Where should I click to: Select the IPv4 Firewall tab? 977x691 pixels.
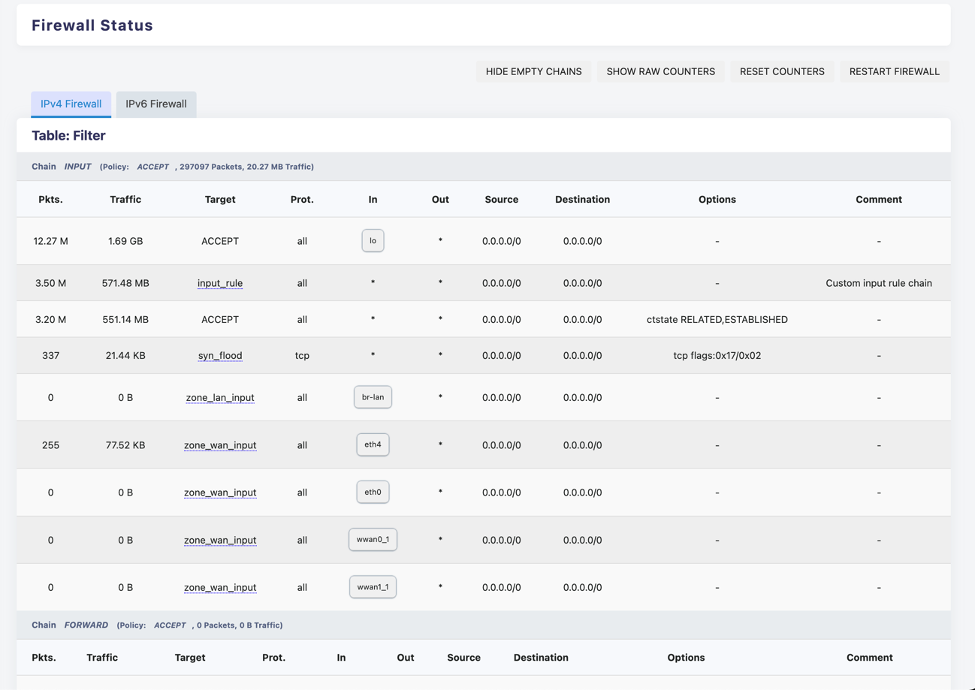[70, 104]
